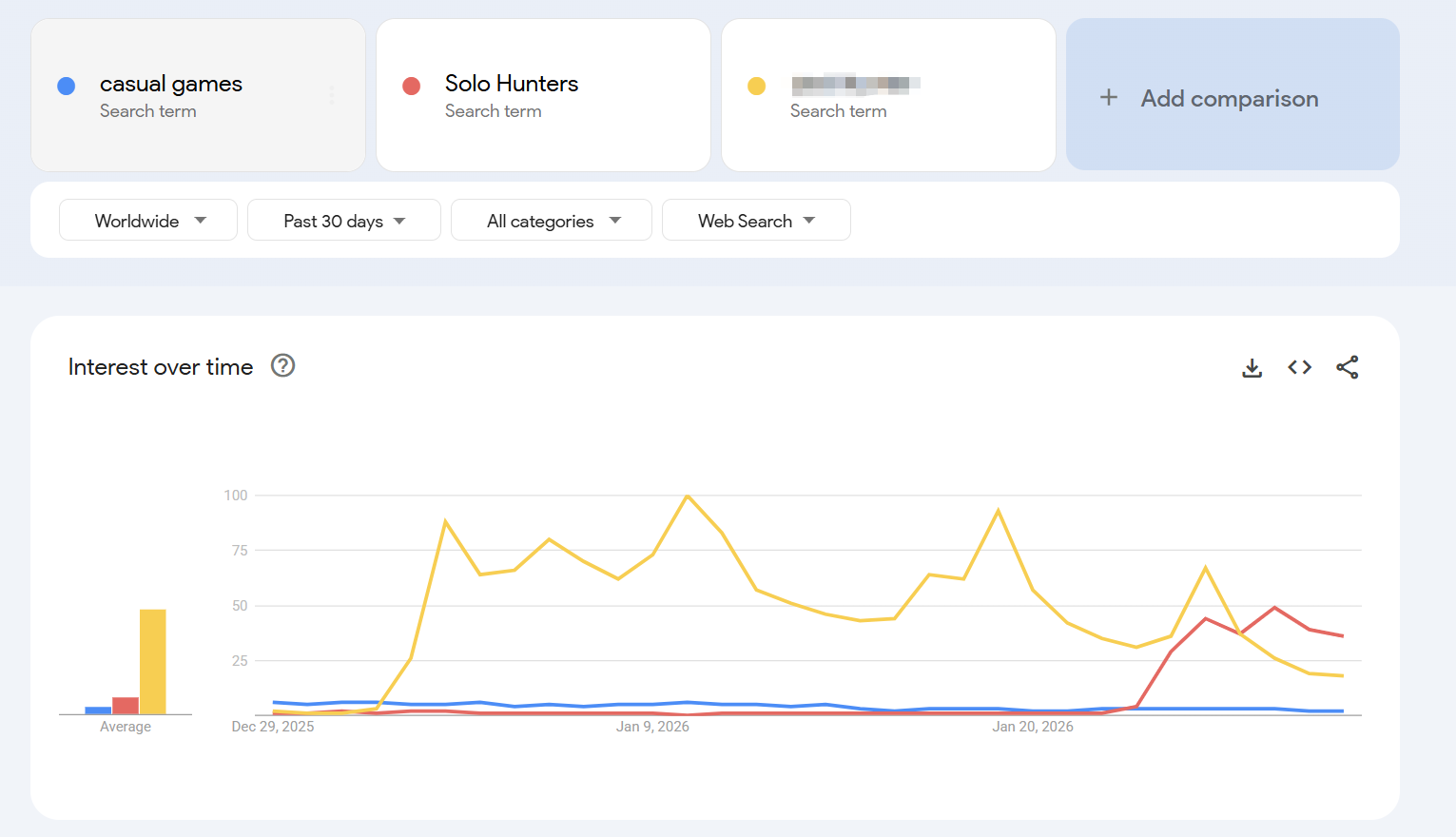Click the plus icon in Add comparison
The height and width of the screenshot is (837, 1456).
[x=1108, y=98]
